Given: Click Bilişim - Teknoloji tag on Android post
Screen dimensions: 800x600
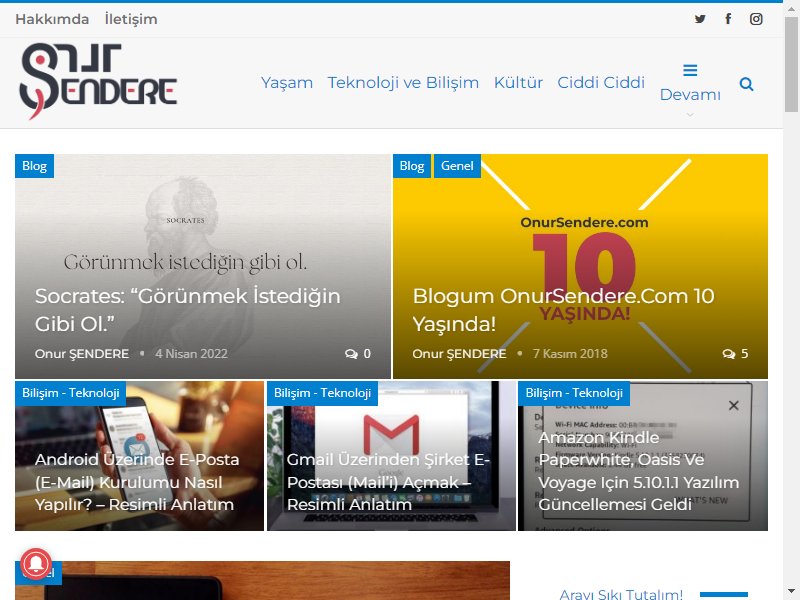Looking at the screenshot, I should click(x=70, y=393).
